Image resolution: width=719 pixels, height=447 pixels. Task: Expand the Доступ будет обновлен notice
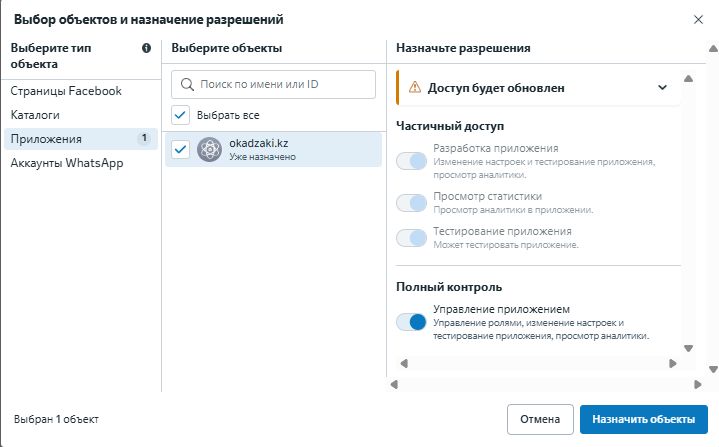[x=662, y=87]
